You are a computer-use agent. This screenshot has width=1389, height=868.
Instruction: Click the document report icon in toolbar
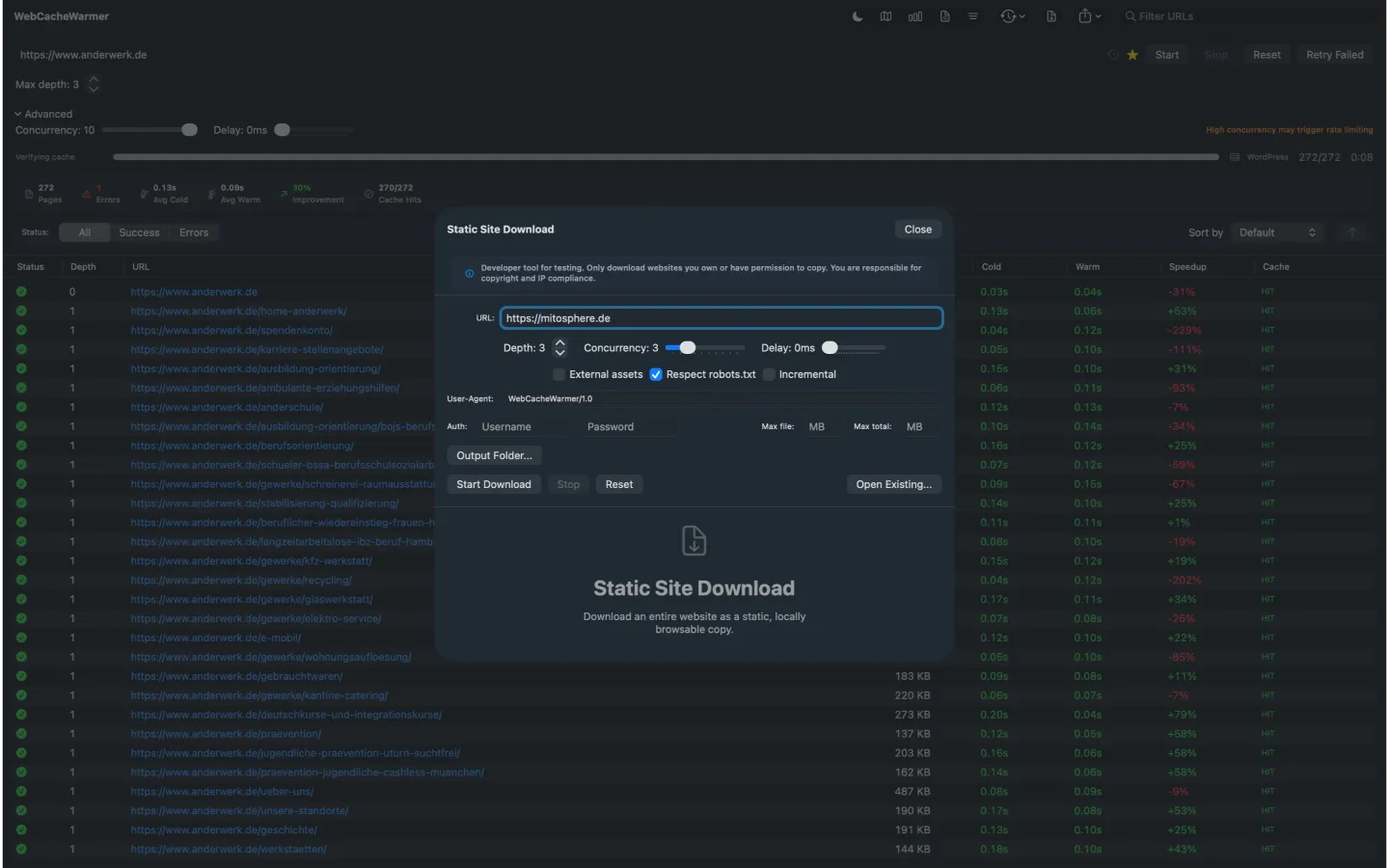pyautogui.click(x=944, y=16)
